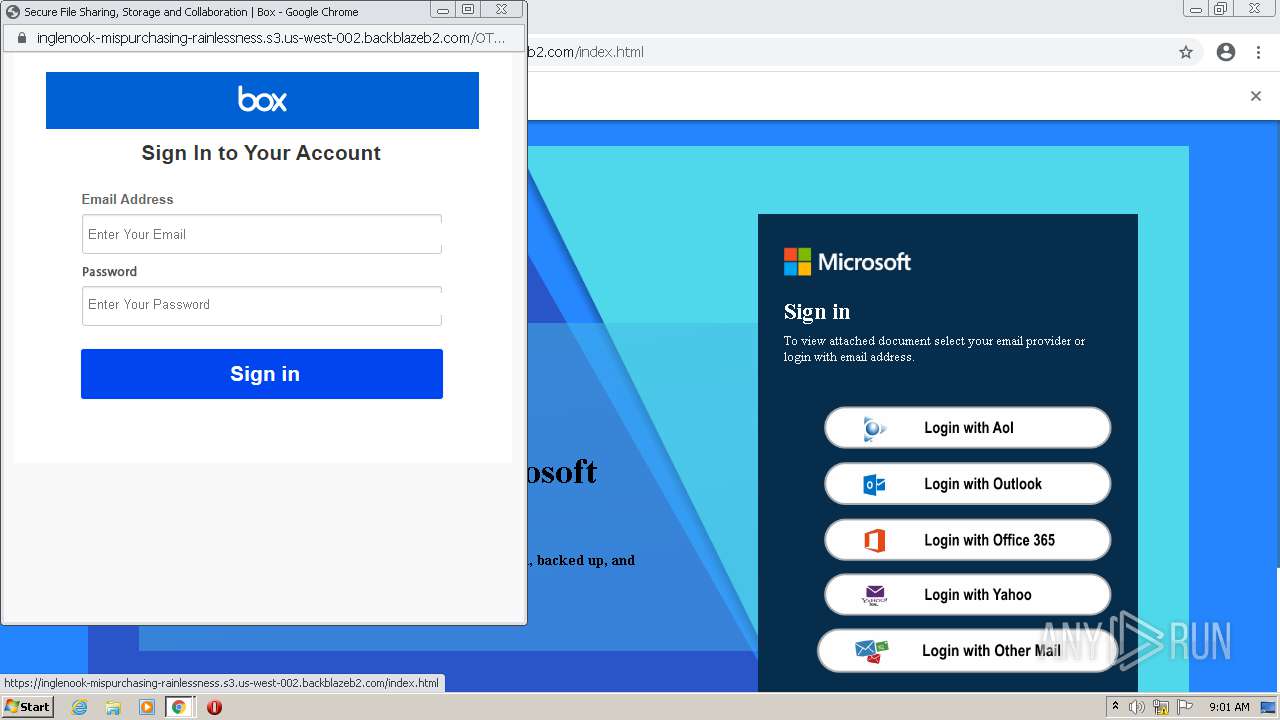Click the network tray icon
The image size is (1280, 720).
[1160, 707]
